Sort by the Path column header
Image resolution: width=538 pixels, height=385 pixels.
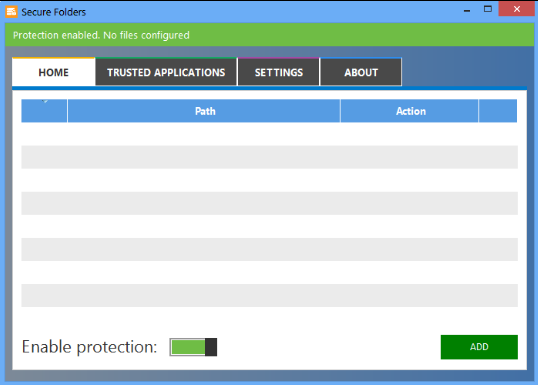tap(204, 111)
